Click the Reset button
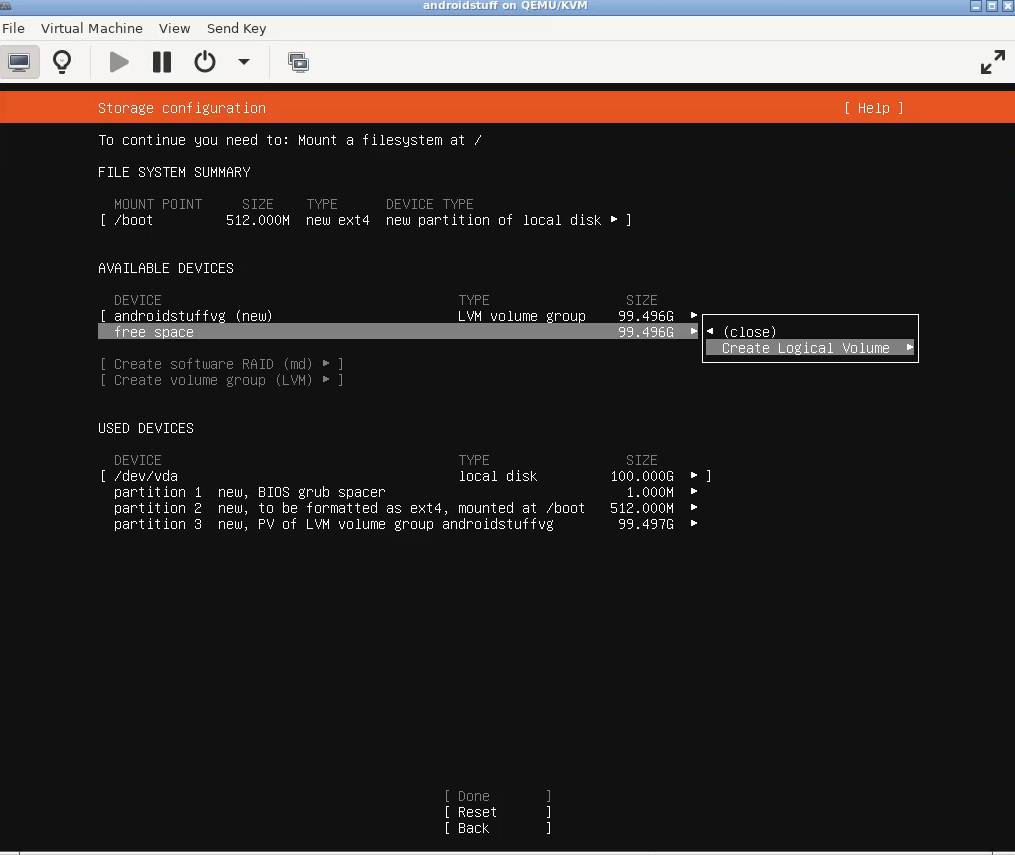The height and width of the screenshot is (855, 1015). click(x=498, y=812)
